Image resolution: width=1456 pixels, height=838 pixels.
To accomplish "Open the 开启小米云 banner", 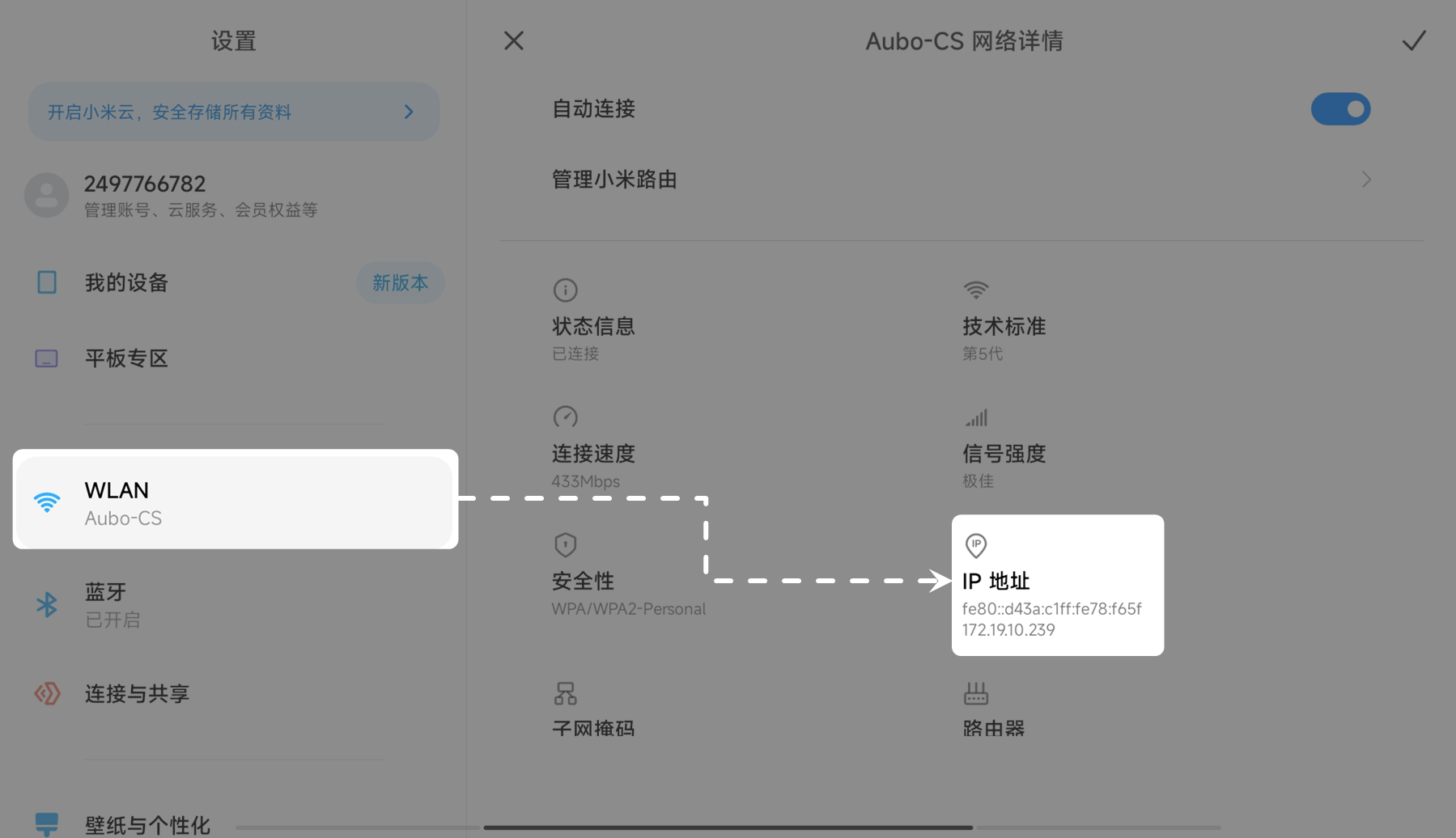I will click(x=234, y=112).
